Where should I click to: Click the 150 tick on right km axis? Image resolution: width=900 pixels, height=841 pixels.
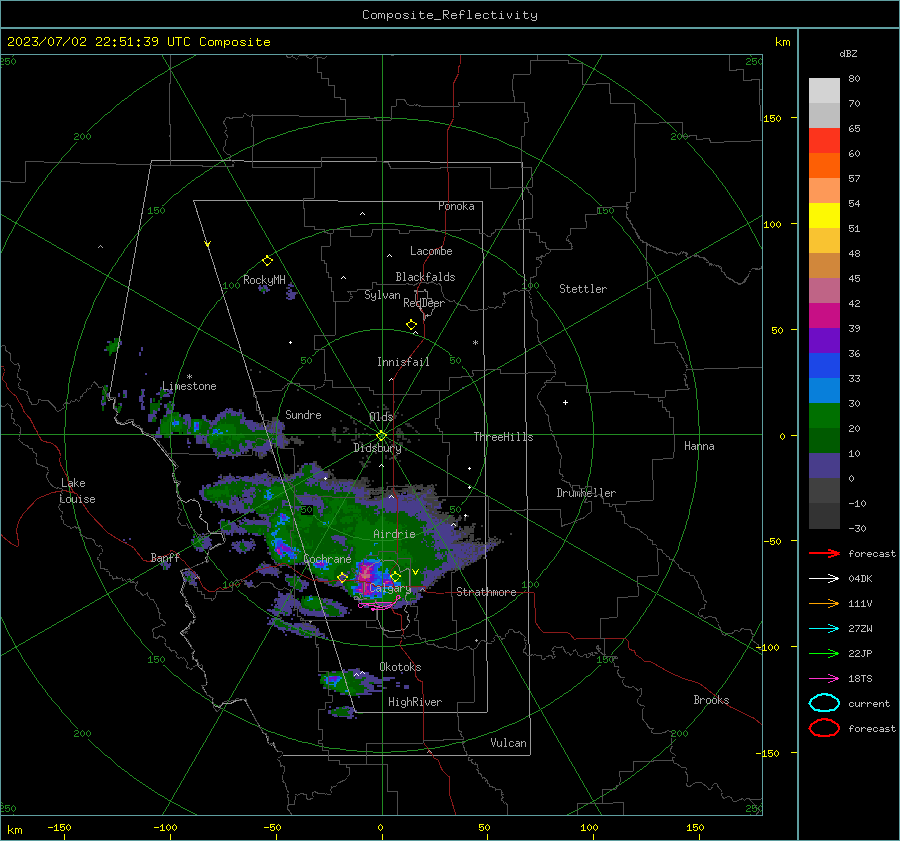[x=772, y=118]
